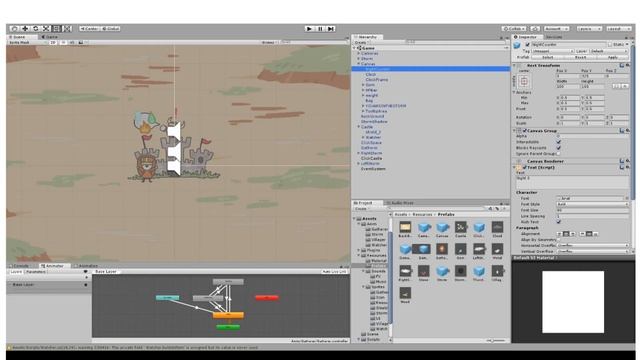Toggle pivot mode Center button
640x360 pixels.
(x=89, y=29)
